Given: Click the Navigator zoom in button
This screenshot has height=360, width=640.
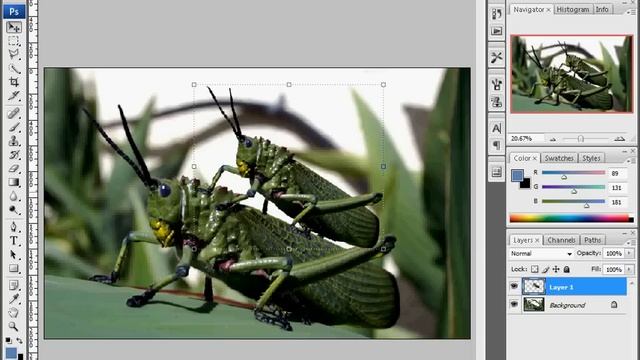Looking at the screenshot, I should 620,139.
